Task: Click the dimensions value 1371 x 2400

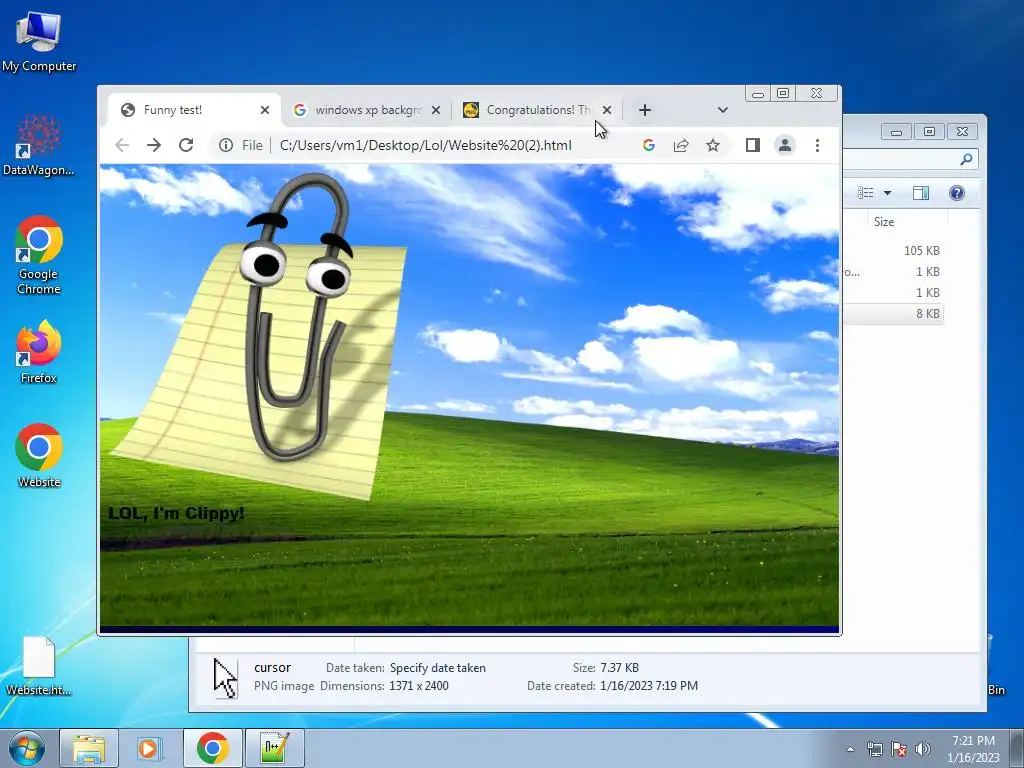Action: tap(419, 686)
